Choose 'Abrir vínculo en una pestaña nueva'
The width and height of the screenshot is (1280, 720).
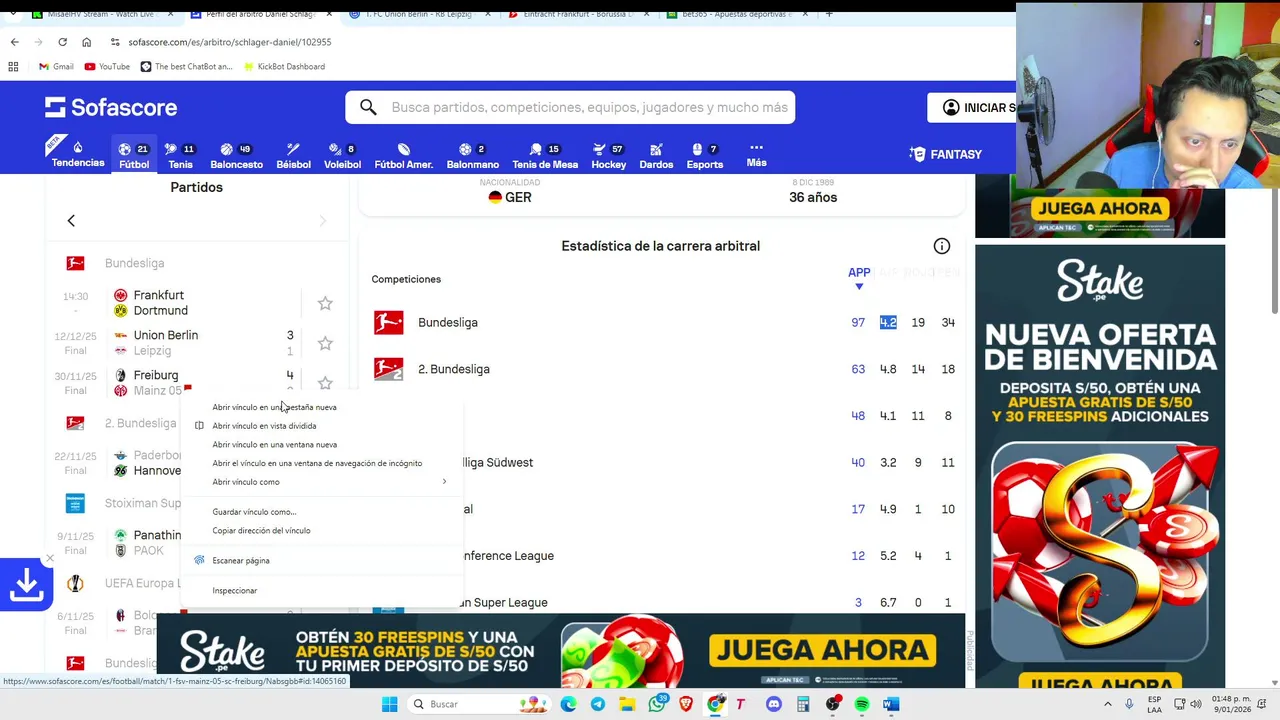[322, 407]
